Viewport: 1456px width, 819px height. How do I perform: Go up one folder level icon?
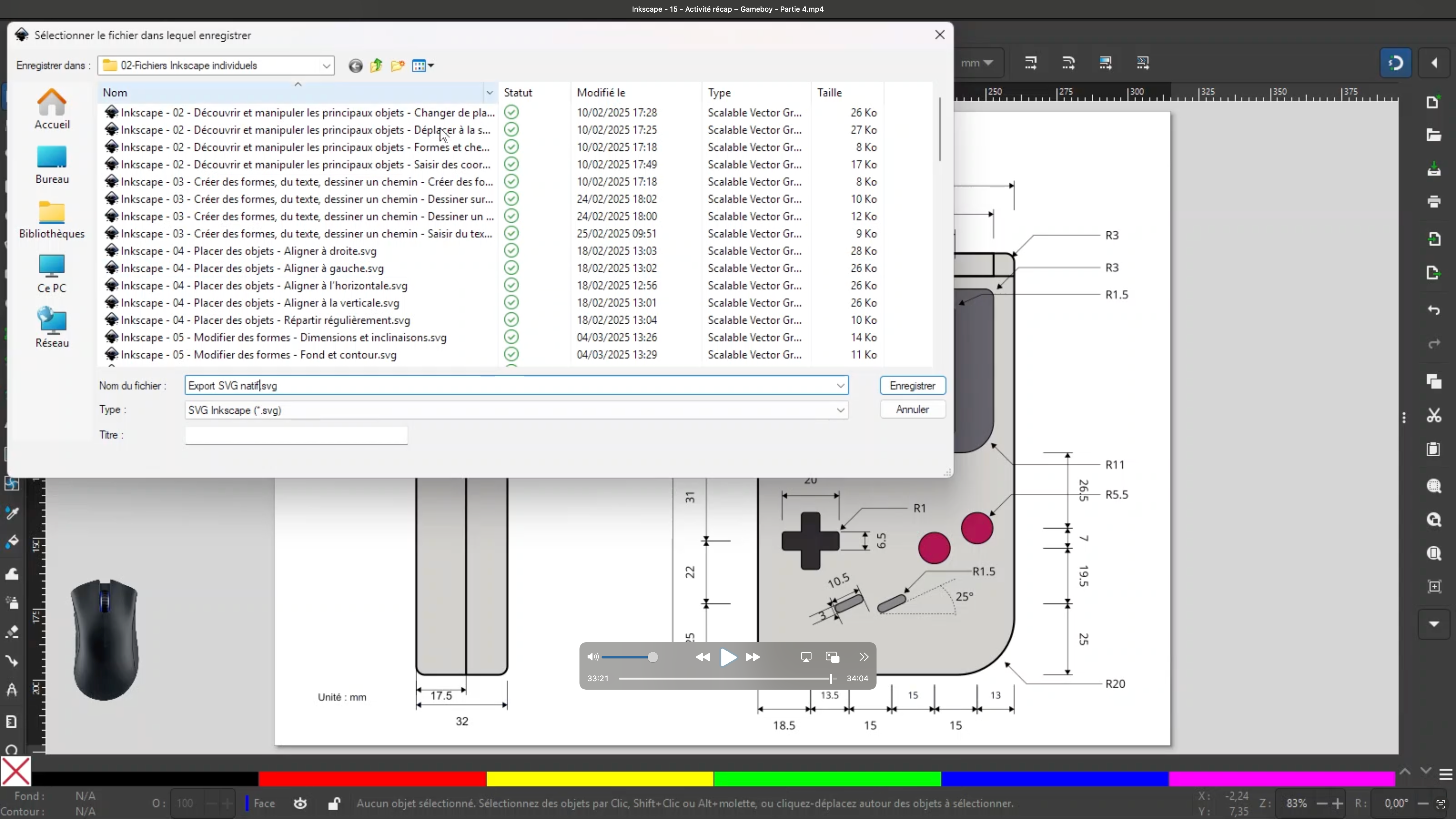[376, 66]
